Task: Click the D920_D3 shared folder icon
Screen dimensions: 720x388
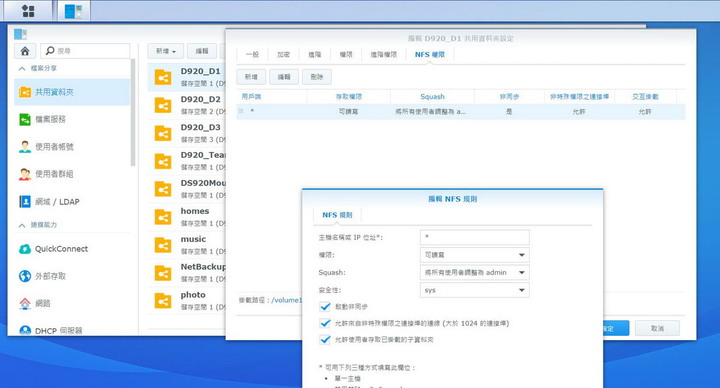Action: click(163, 133)
